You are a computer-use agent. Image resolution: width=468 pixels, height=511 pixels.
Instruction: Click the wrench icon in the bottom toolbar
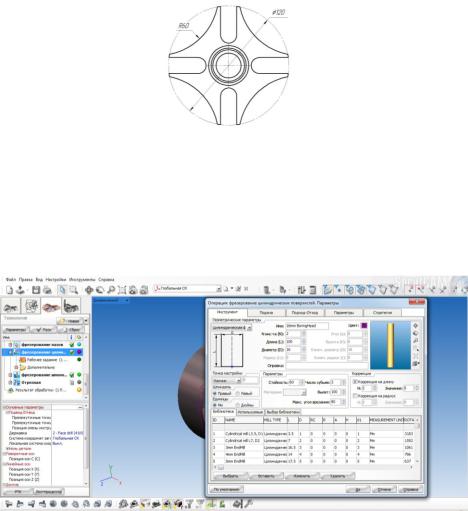[249, 504]
